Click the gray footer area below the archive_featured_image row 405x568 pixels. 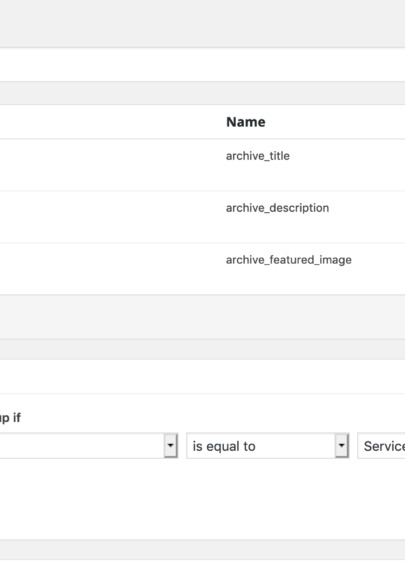click(202, 317)
